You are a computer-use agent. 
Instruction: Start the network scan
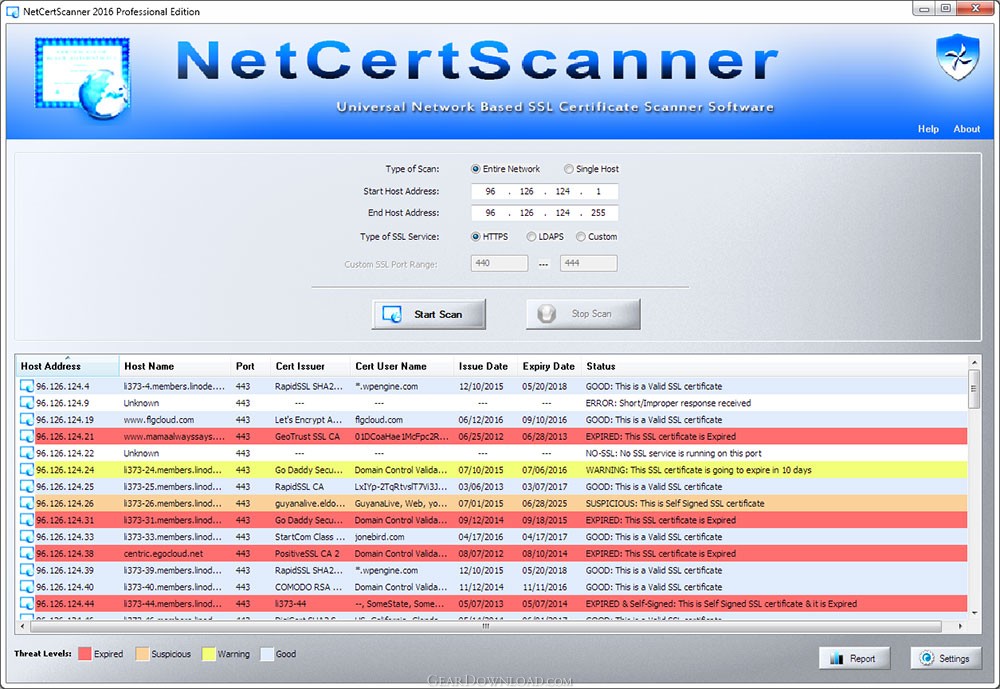tap(429, 314)
